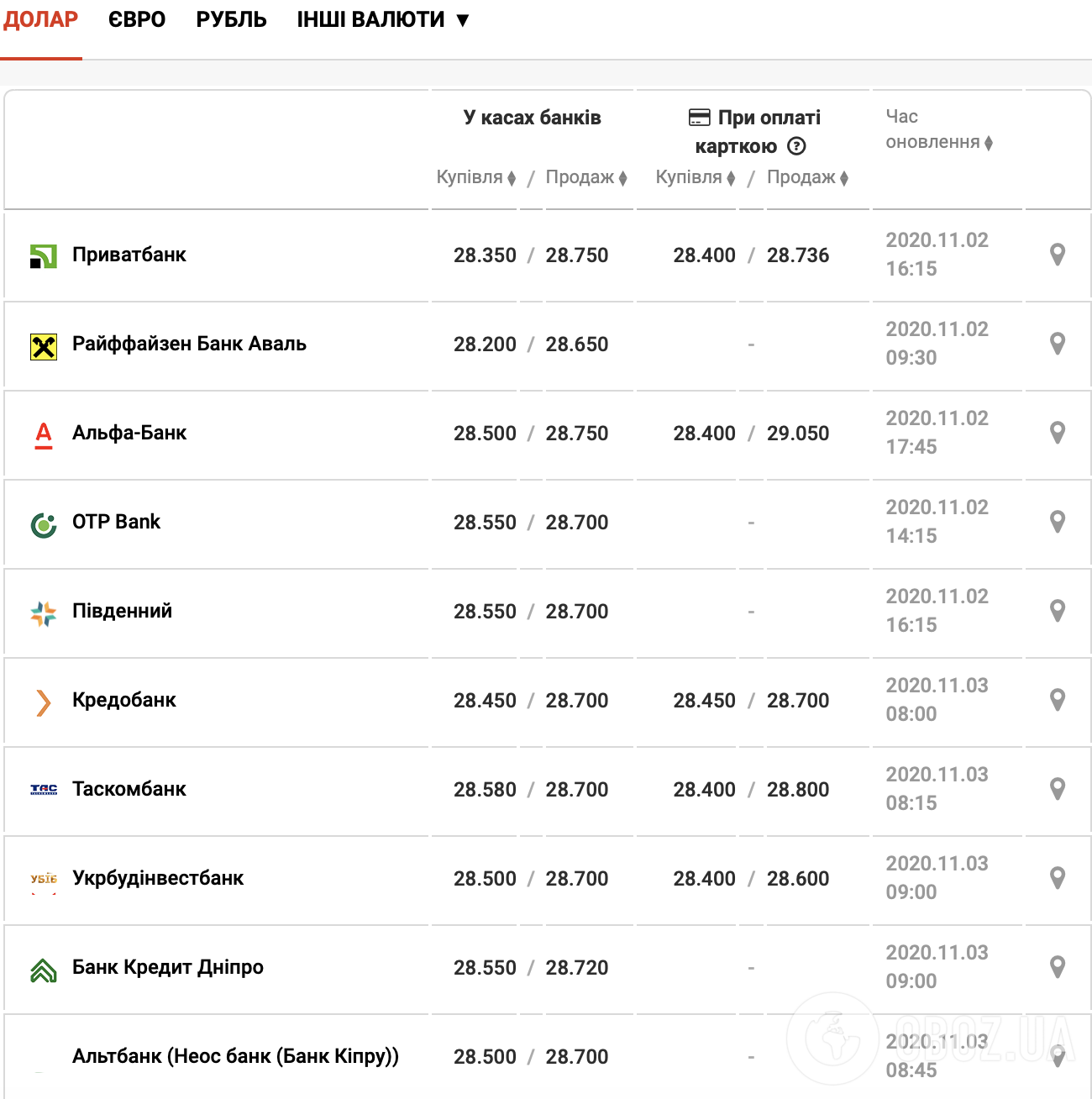Switch to the РУБЛЬ tab
The width and height of the screenshot is (1092, 1099).
tap(232, 19)
